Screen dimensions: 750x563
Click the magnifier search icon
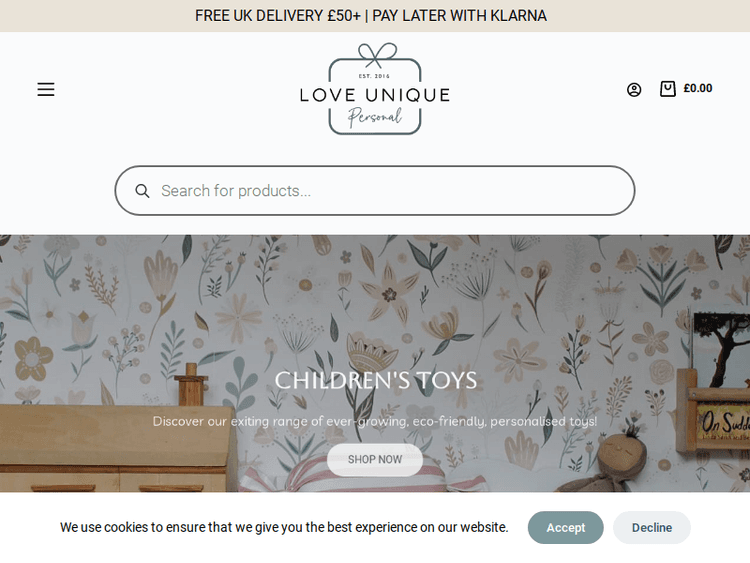pos(142,191)
